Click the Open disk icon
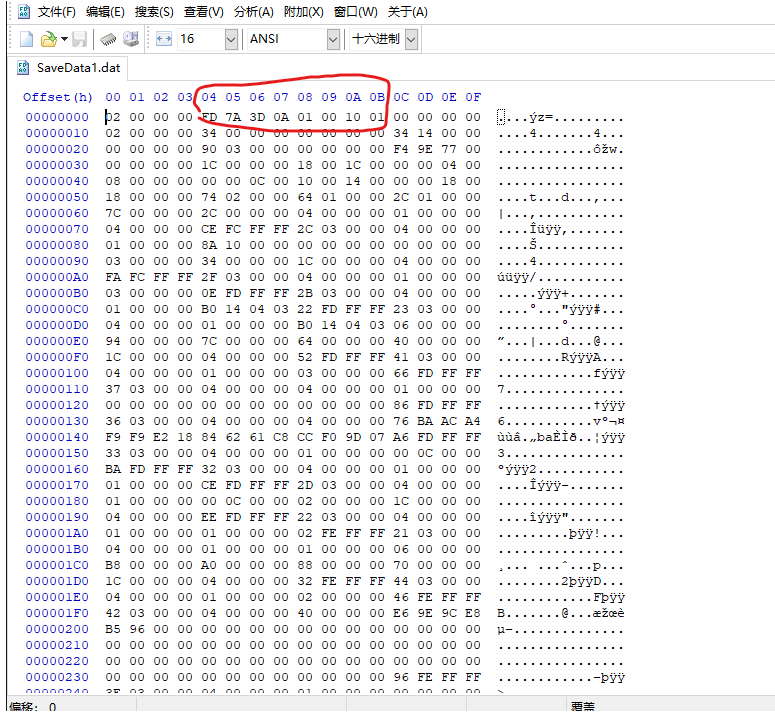The width and height of the screenshot is (775, 715). pyautogui.click(x=130, y=39)
